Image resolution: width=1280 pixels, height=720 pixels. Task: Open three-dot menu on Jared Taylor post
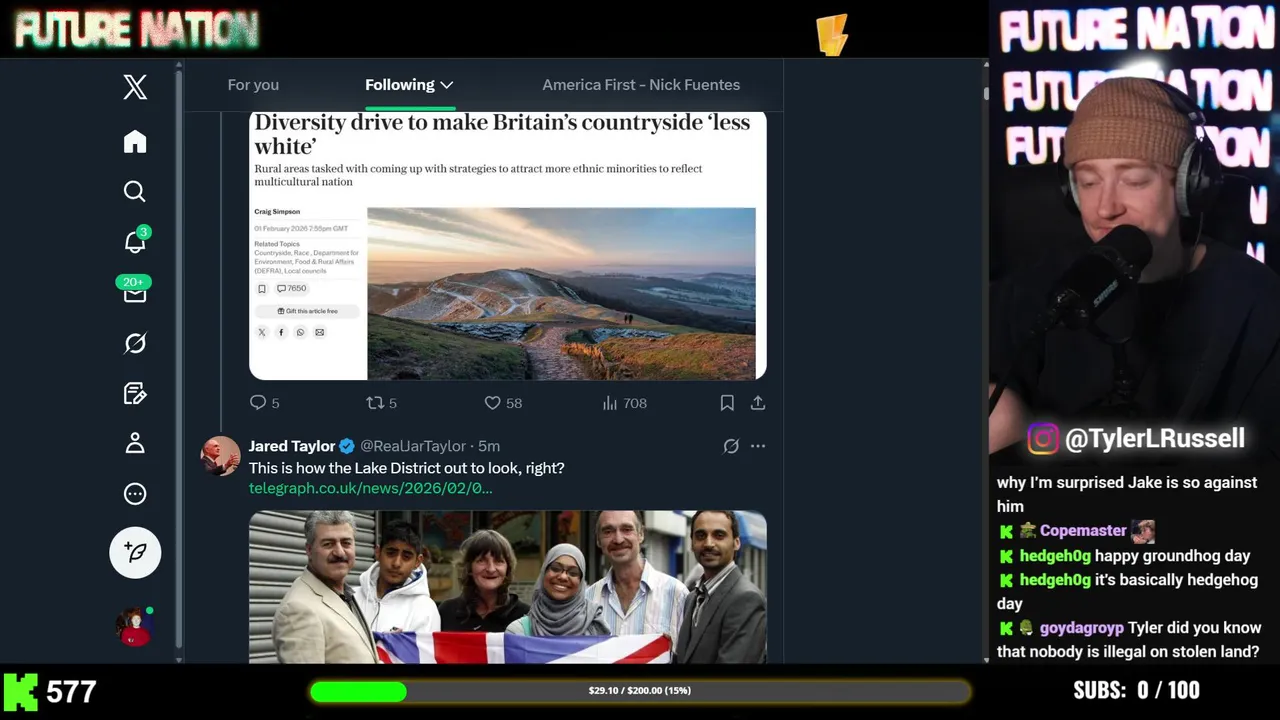758,446
